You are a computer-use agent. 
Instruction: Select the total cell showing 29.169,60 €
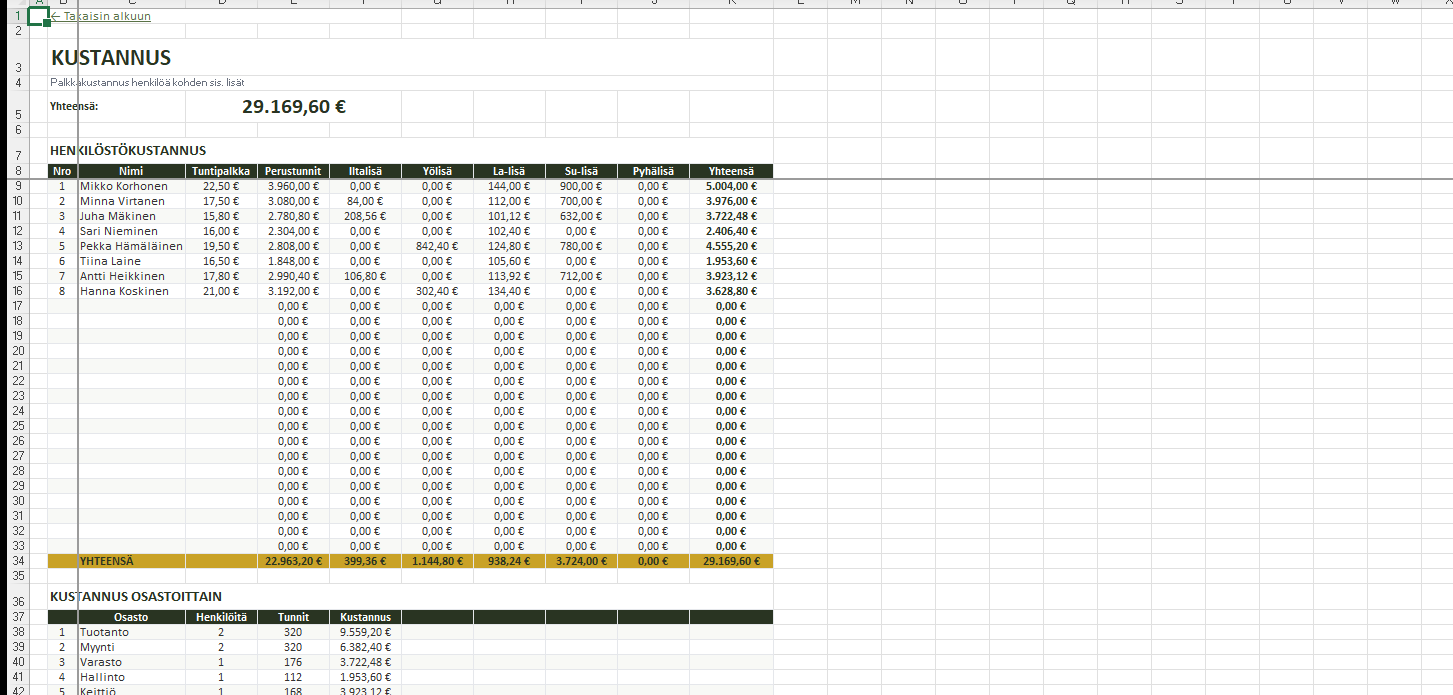(294, 107)
